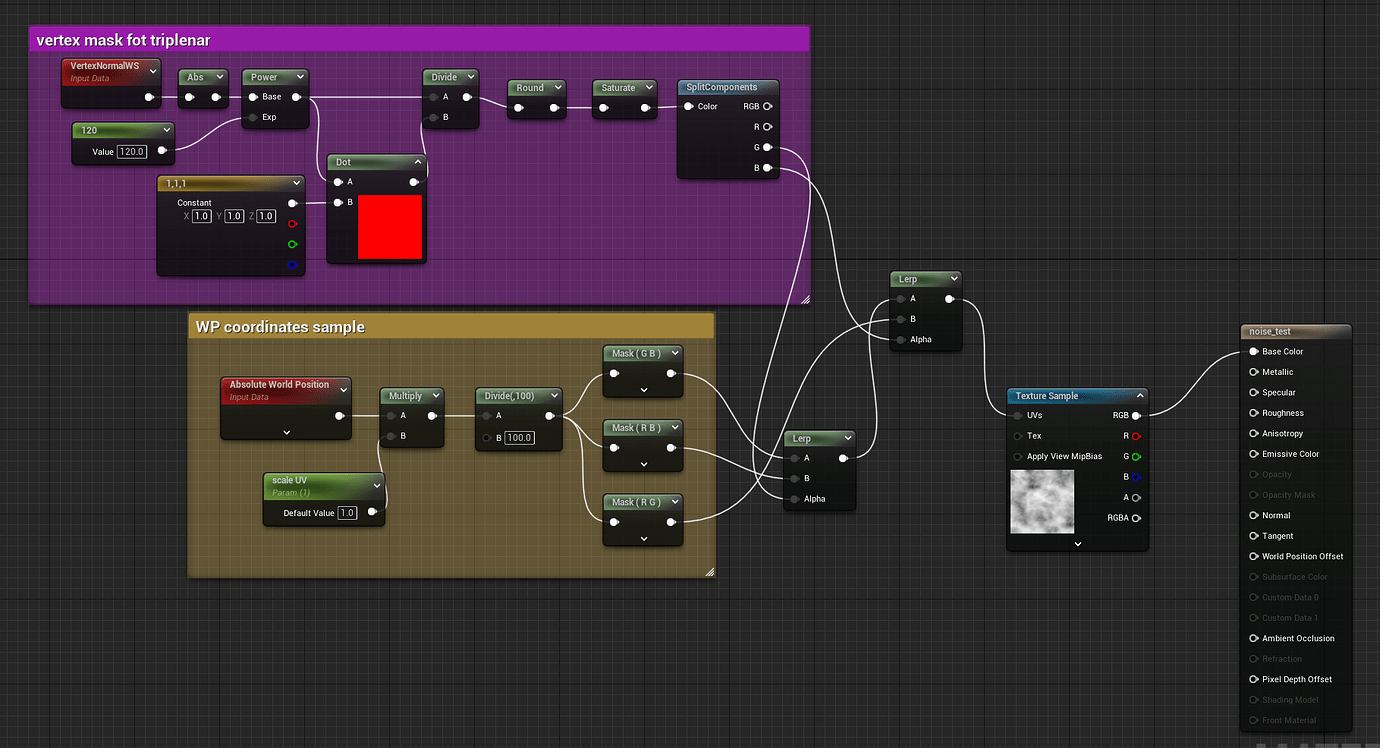1380x748 pixels.
Task: Collapse the VertexNormalWS node chevron
Action: (x=152, y=72)
